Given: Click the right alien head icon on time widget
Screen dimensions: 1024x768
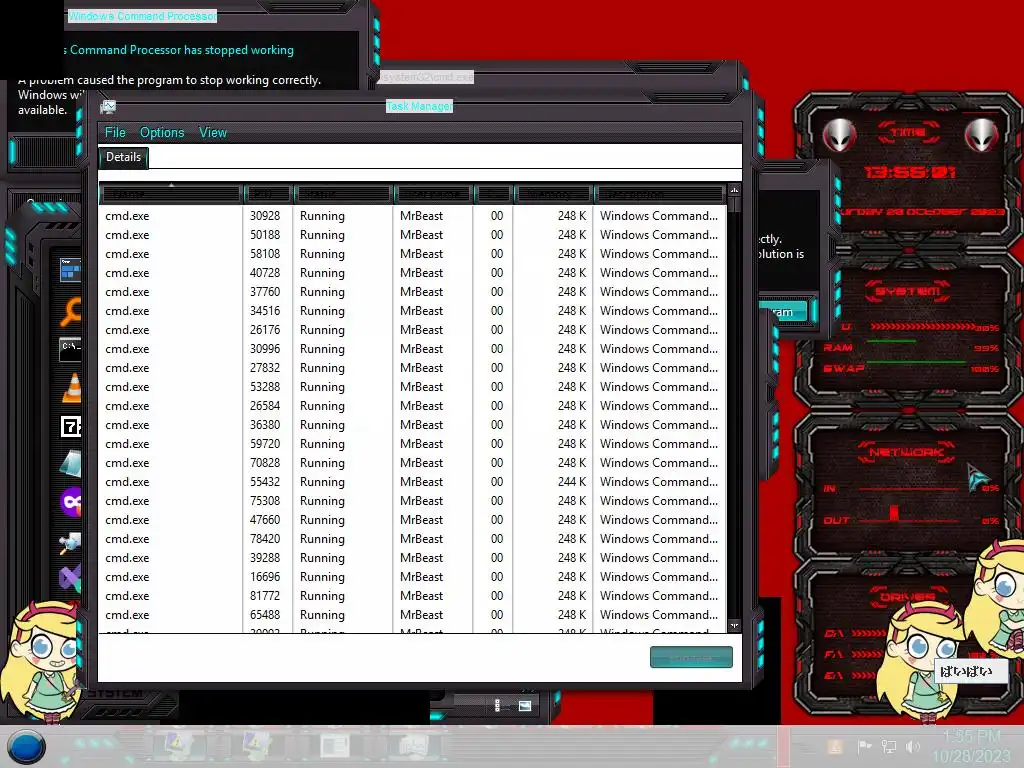Looking at the screenshot, I should pyautogui.click(x=981, y=135).
